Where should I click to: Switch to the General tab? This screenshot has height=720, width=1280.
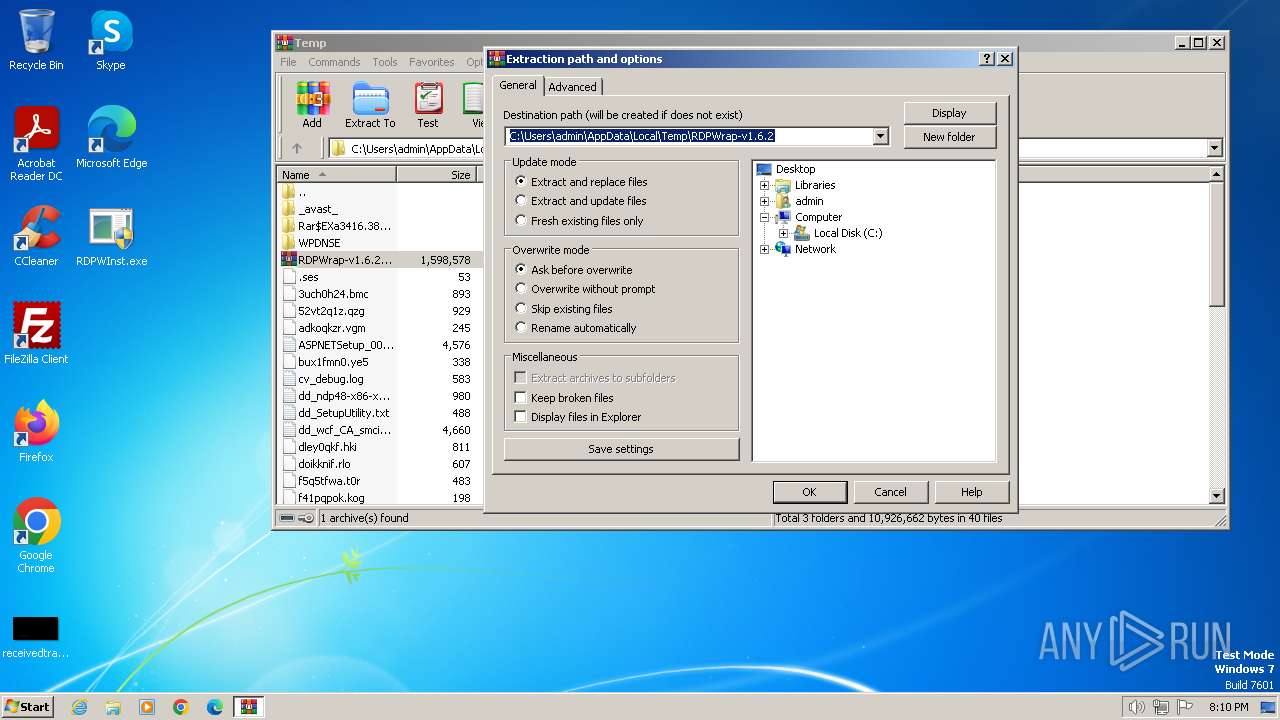pyautogui.click(x=518, y=85)
